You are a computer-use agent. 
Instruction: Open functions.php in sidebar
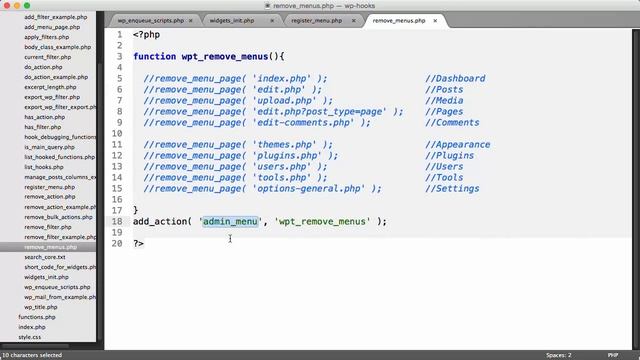(x=37, y=317)
